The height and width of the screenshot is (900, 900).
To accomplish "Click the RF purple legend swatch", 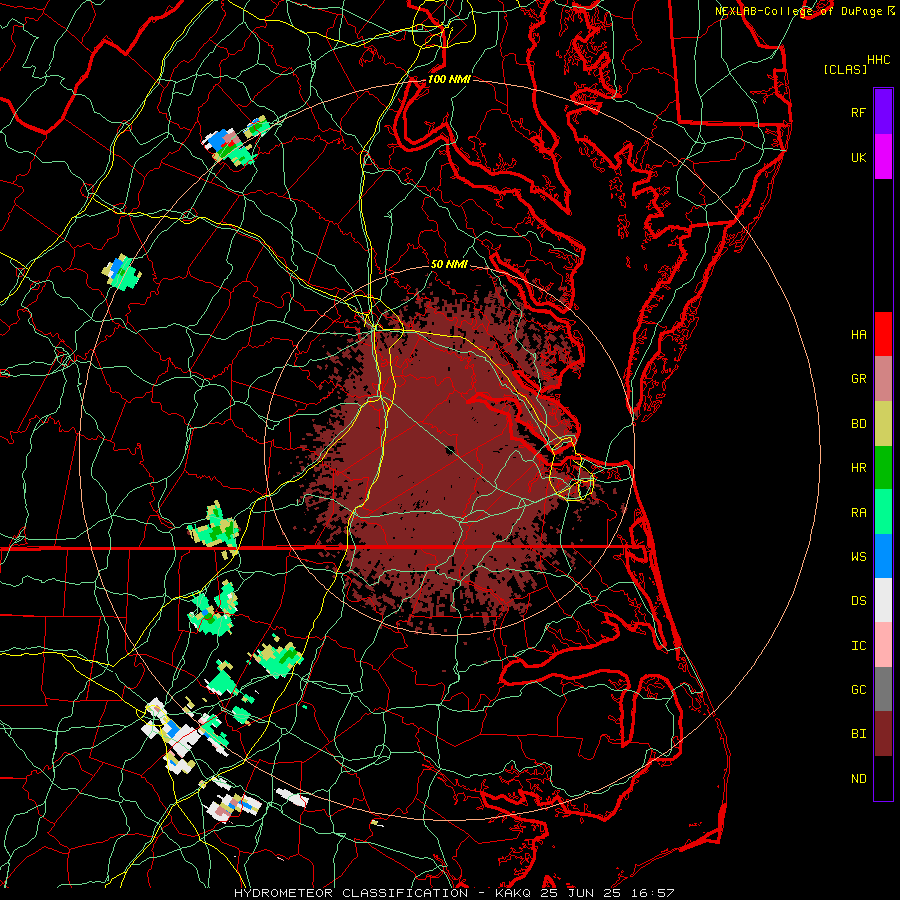I will [883, 112].
